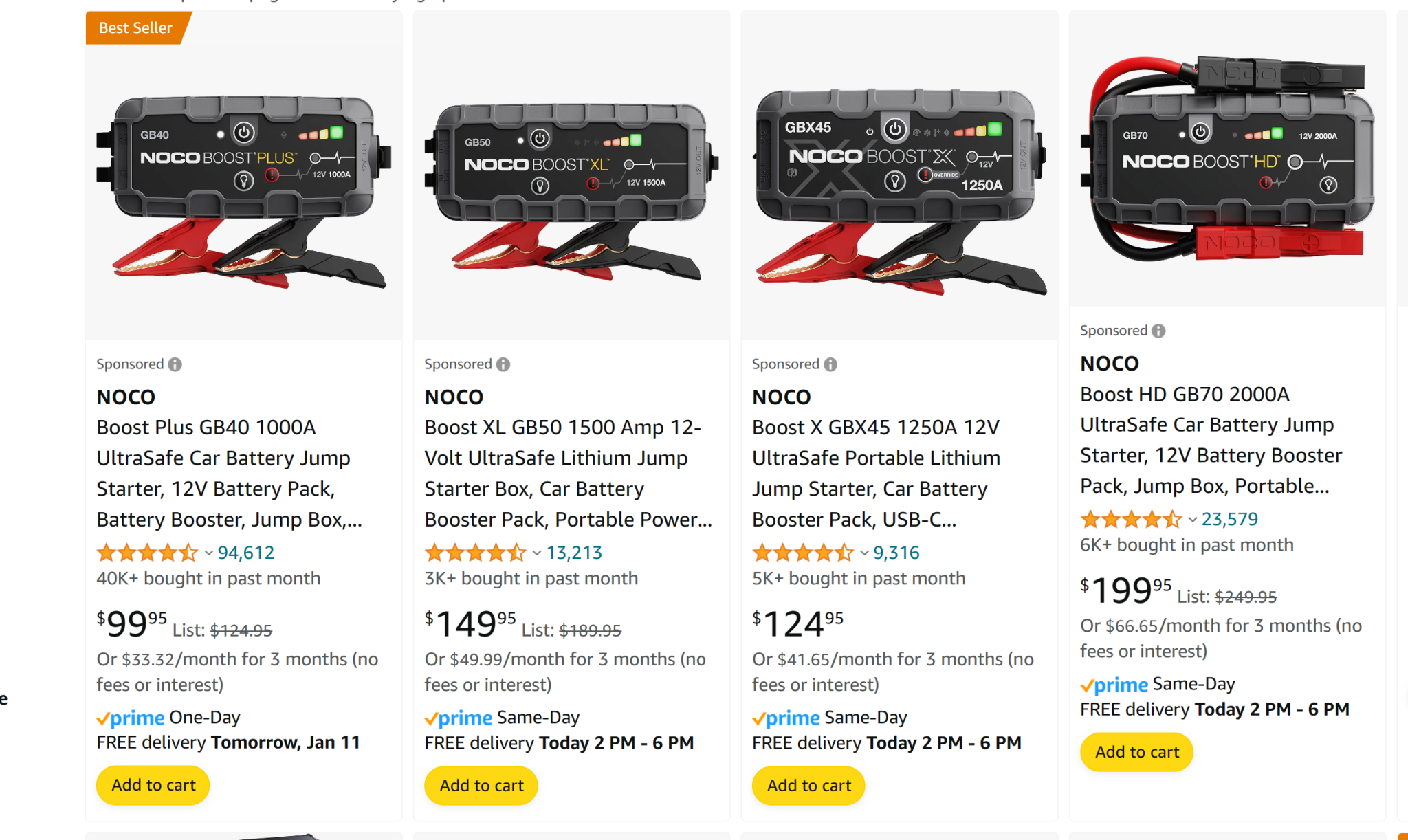Expand the rating breakdown chevron on GBX45
1408x840 pixels.
pyautogui.click(x=863, y=553)
